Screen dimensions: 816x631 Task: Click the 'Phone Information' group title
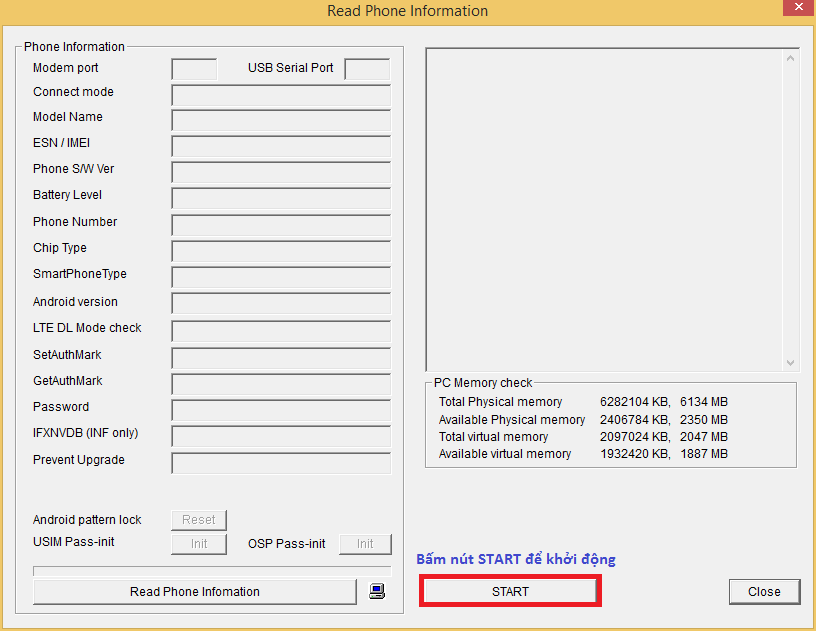(74, 47)
